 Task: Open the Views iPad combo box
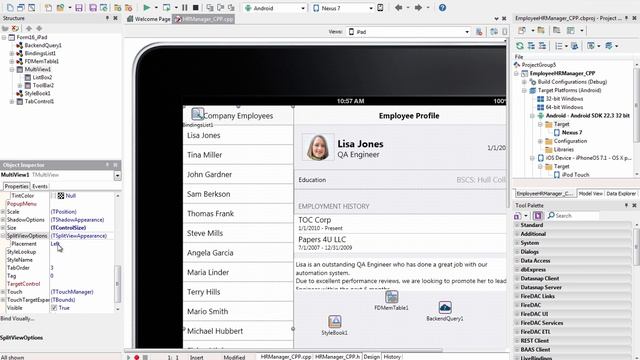(408, 31)
